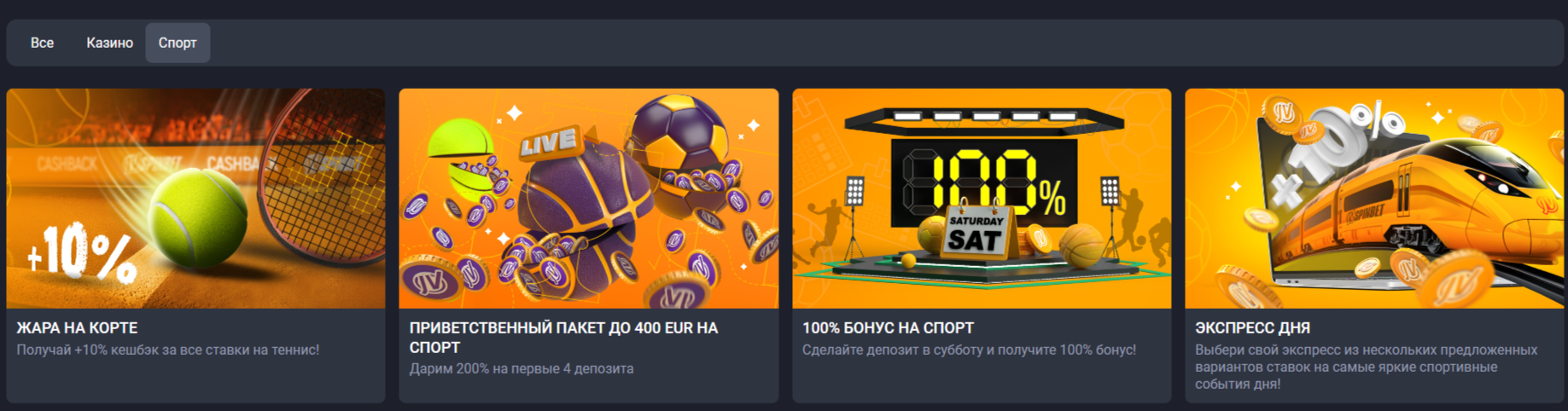The image size is (1568, 411).
Task: Select the Спорт tab
Action: coord(178,43)
